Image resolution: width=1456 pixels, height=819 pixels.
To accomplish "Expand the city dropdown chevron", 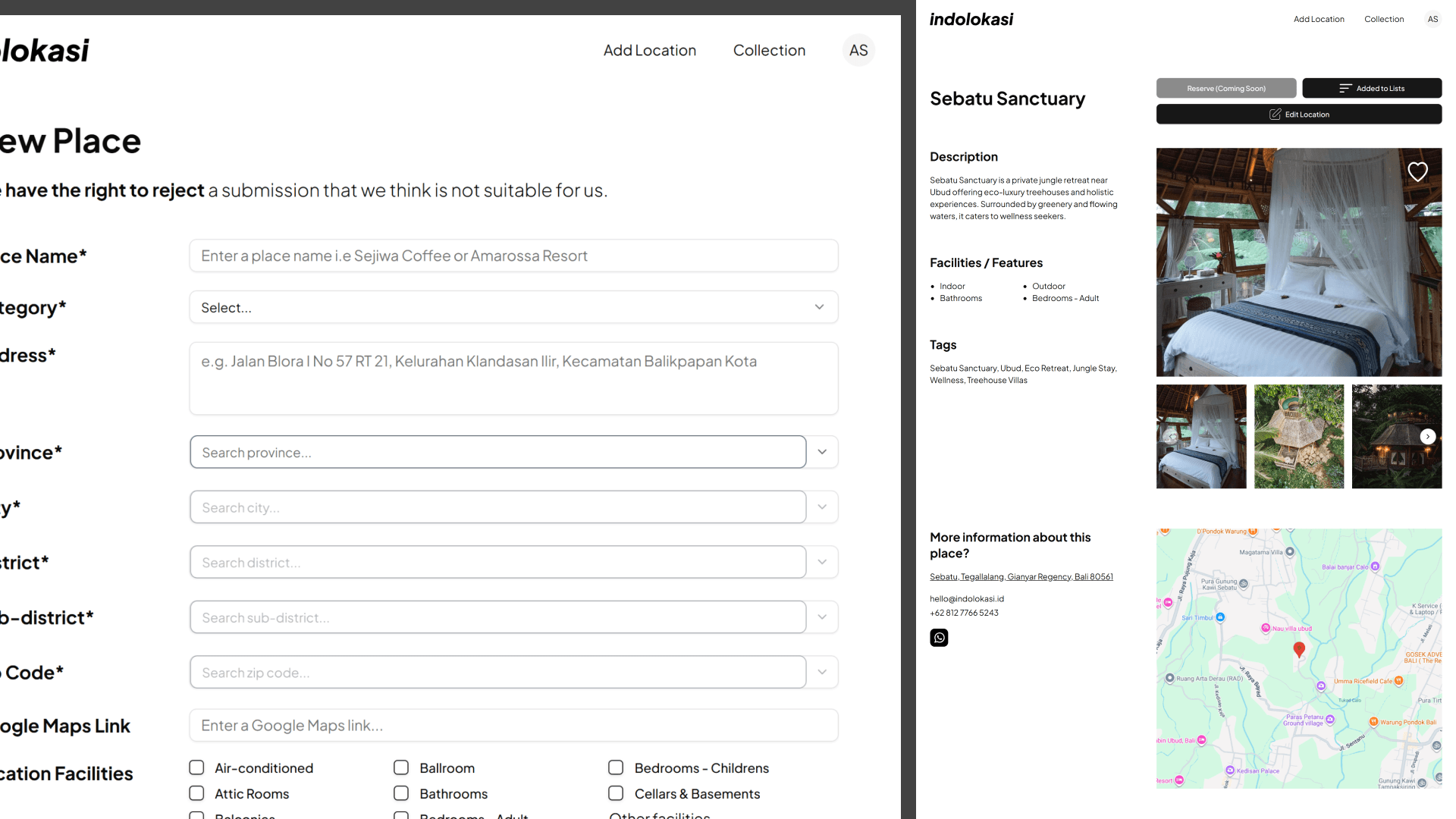I will [822, 507].
